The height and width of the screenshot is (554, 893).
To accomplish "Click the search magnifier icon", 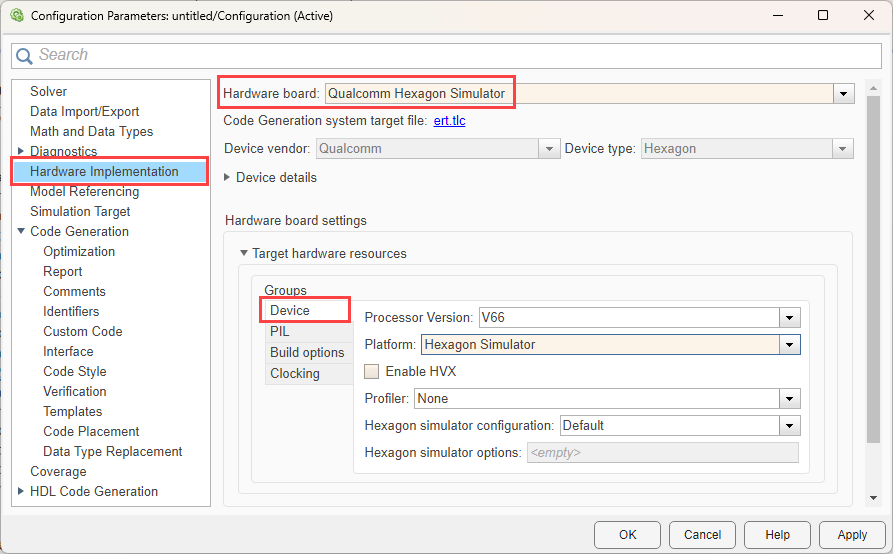I will pos(24,56).
